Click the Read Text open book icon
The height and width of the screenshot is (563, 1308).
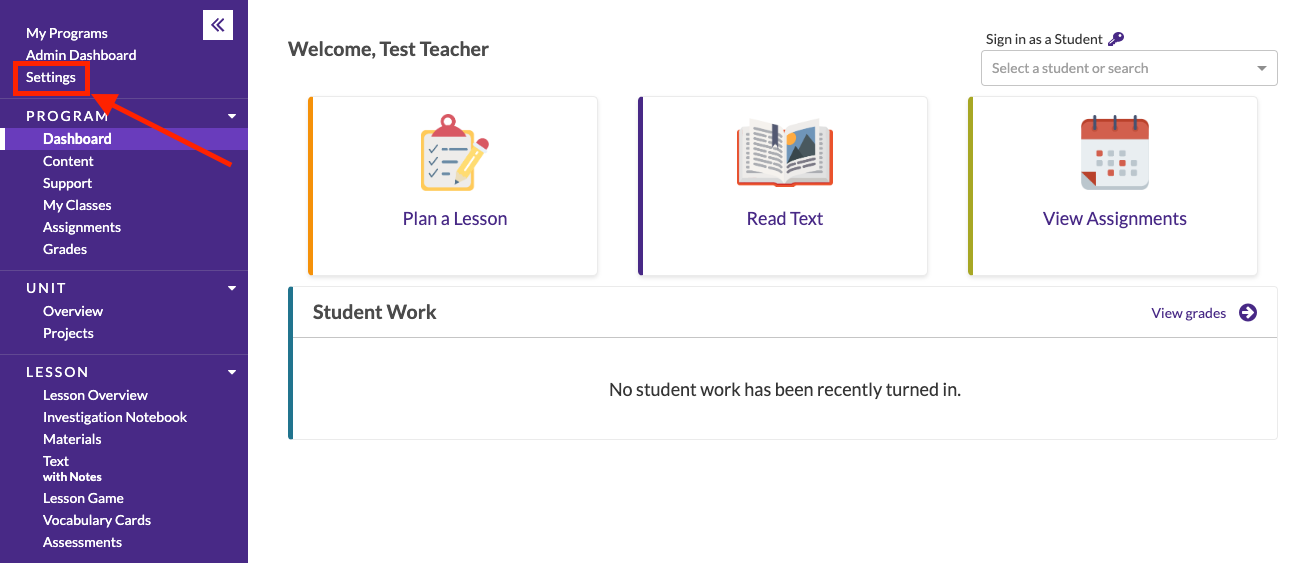click(785, 153)
